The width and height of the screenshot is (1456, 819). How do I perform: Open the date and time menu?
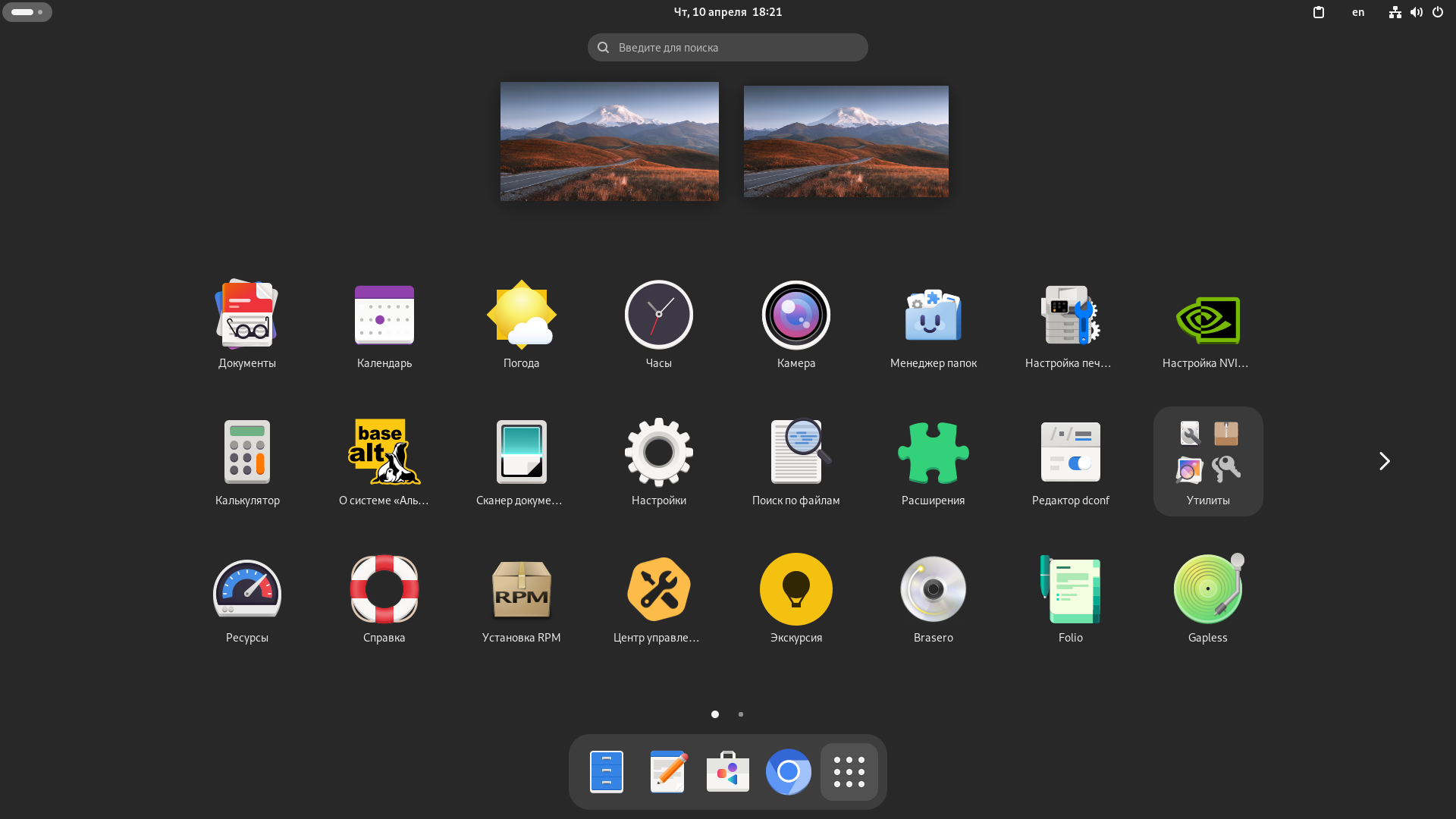pos(728,12)
